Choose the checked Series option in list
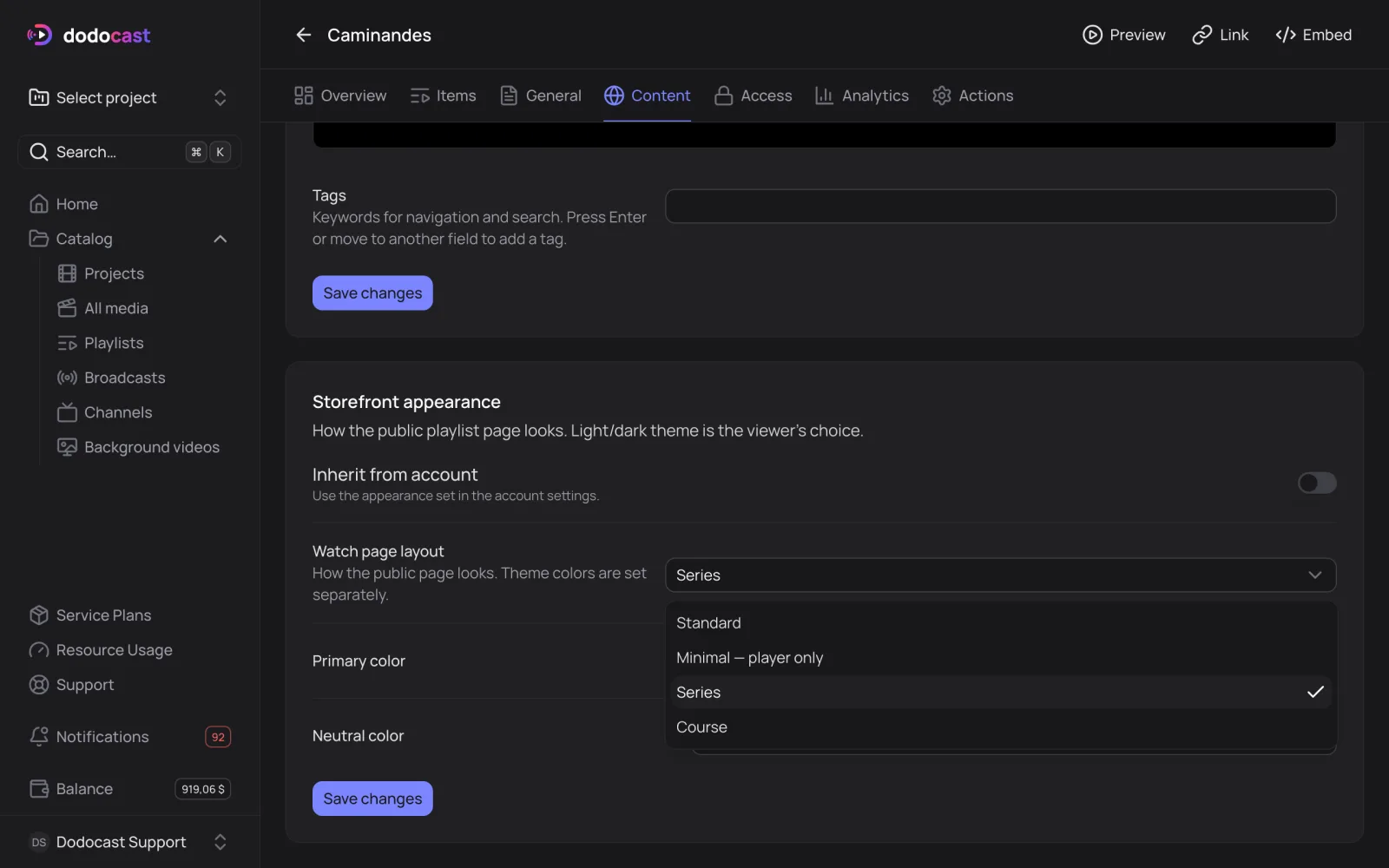 1000,693
